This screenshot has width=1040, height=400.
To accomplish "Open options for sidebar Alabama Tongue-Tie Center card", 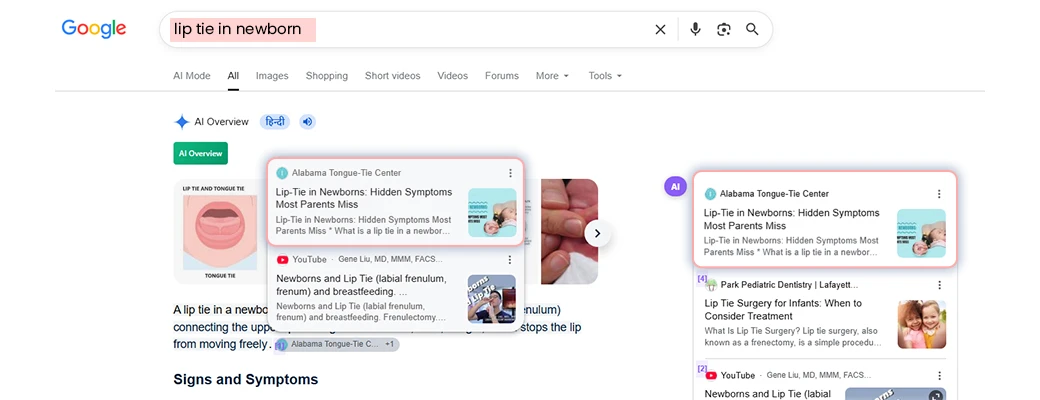I will [939, 194].
